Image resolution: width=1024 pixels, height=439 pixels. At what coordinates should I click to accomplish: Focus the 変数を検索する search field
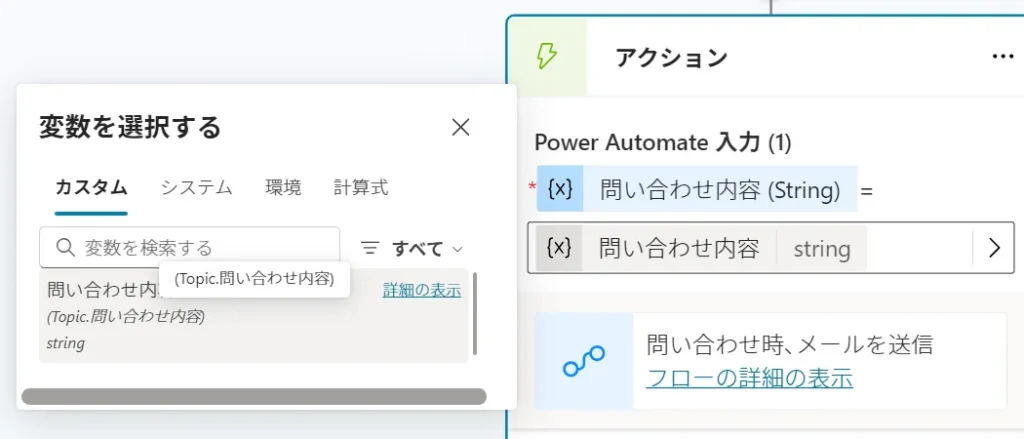(200, 247)
